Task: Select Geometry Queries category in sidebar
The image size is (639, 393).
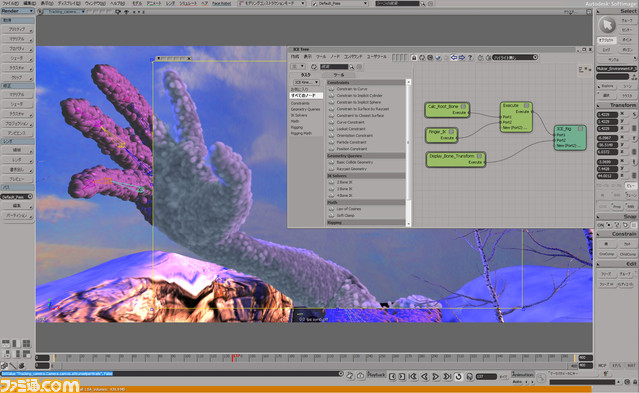Action: [x=305, y=109]
